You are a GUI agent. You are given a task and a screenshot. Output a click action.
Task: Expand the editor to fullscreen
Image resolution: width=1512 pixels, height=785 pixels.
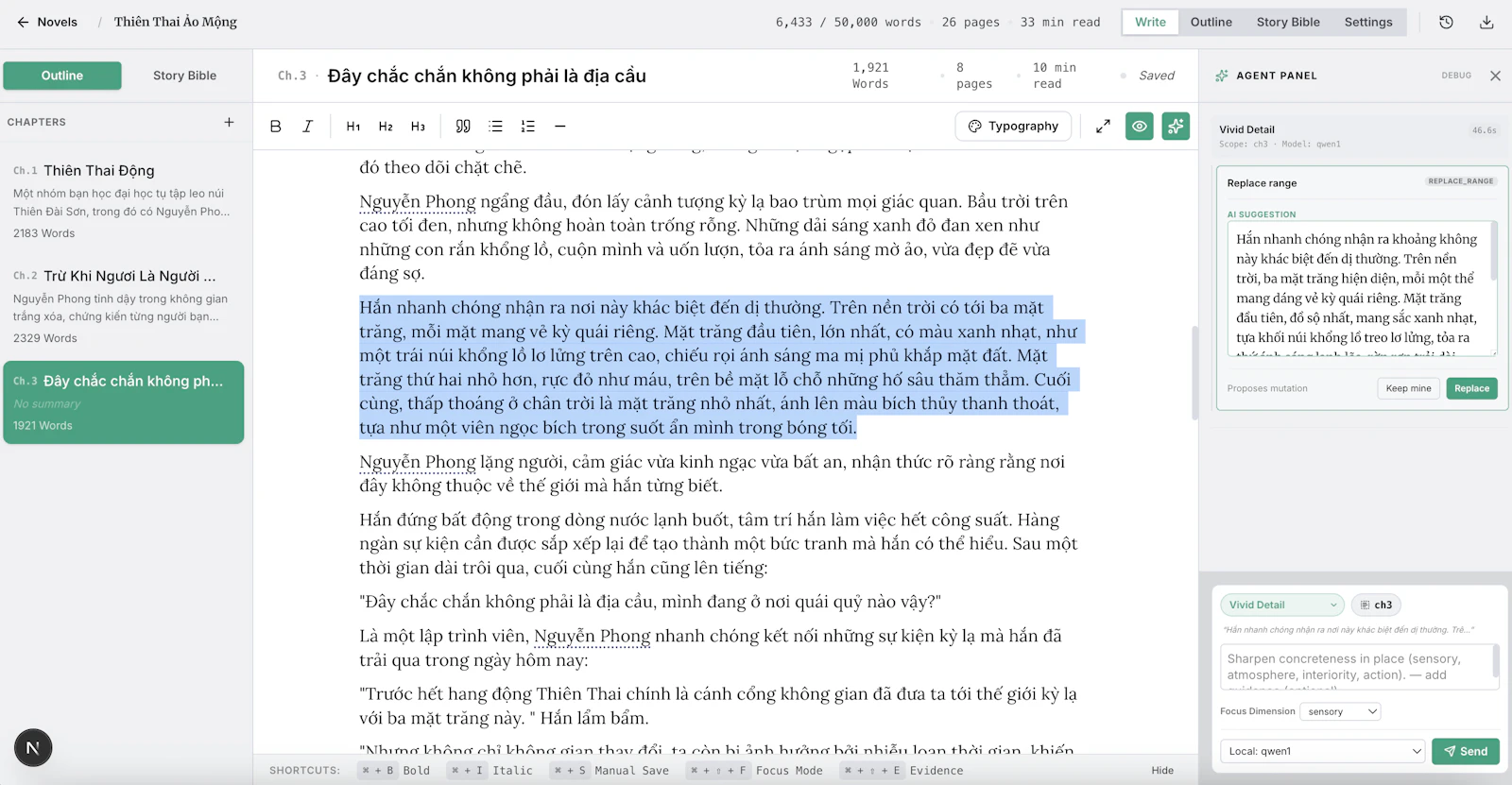tap(1103, 126)
